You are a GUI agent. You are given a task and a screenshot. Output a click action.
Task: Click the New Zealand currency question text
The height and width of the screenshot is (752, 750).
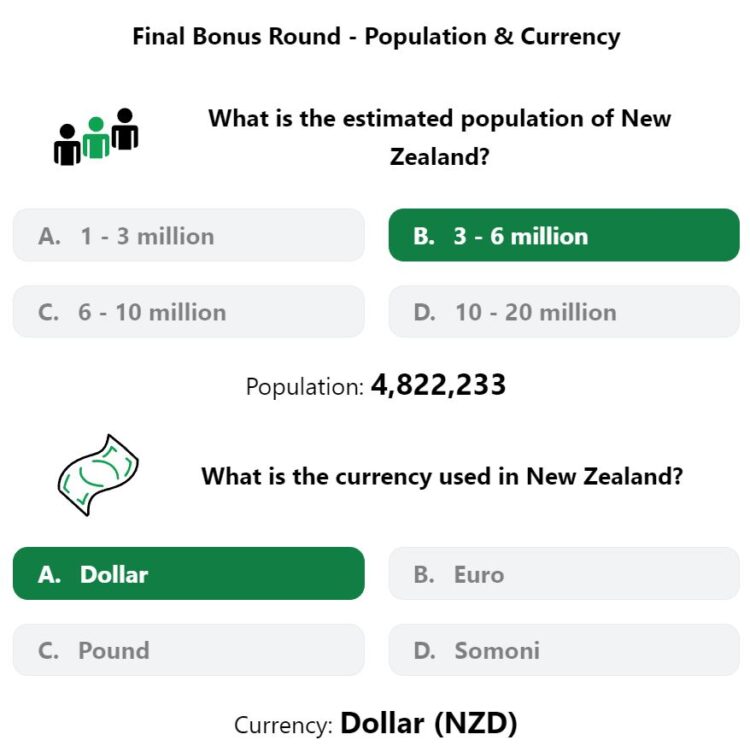pos(442,476)
